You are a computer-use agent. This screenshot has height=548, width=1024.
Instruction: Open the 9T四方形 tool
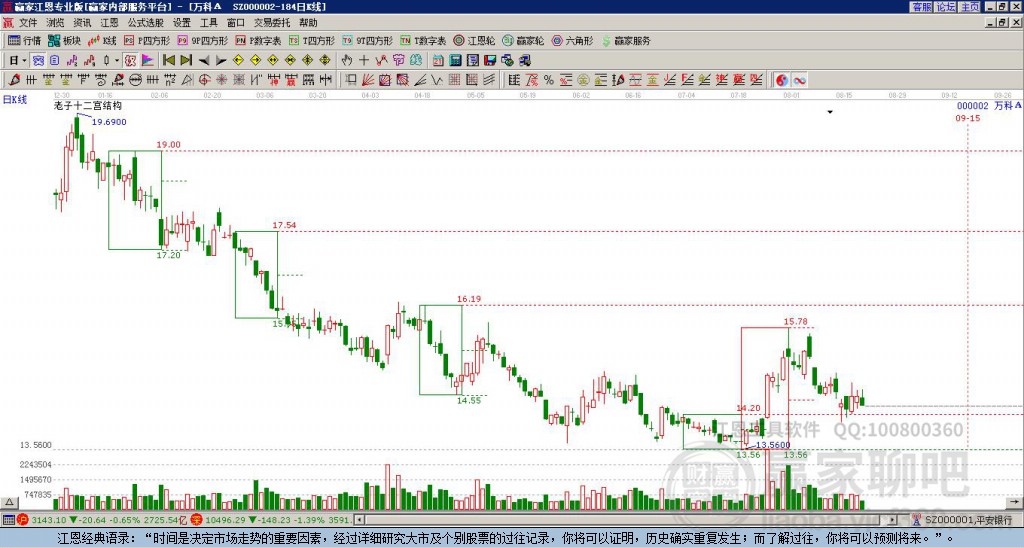tap(368, 40)
